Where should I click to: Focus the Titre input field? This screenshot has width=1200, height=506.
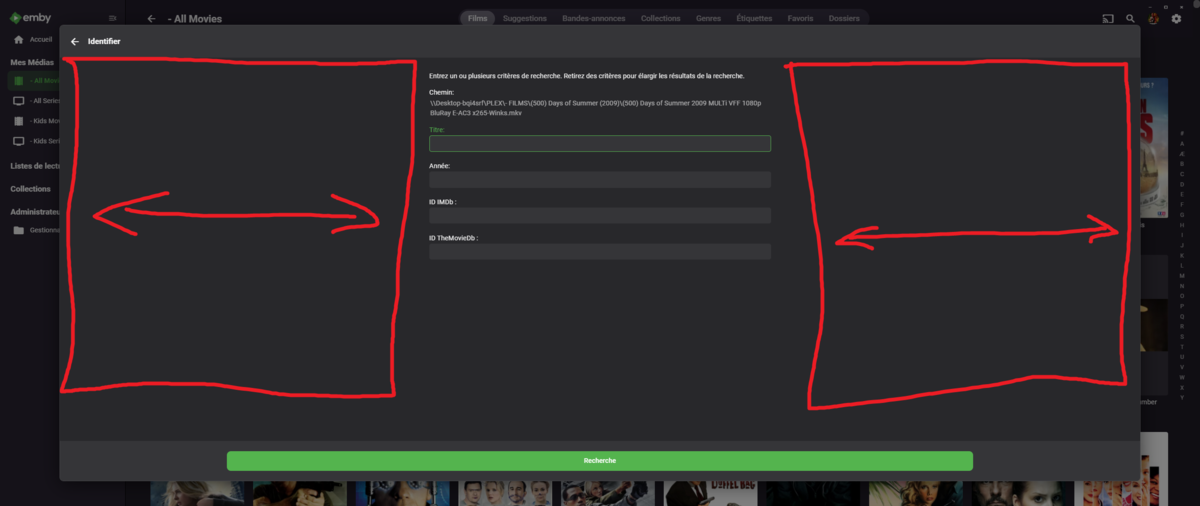coord(600,143)
